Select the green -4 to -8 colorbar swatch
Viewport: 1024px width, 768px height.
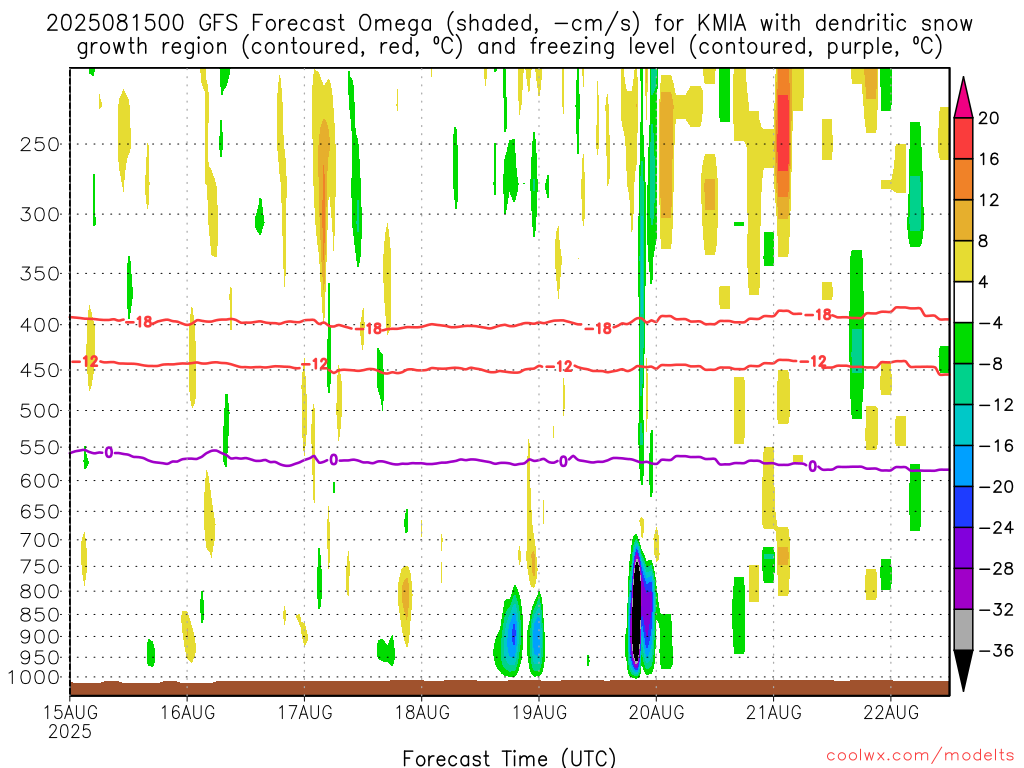[963, 343]
